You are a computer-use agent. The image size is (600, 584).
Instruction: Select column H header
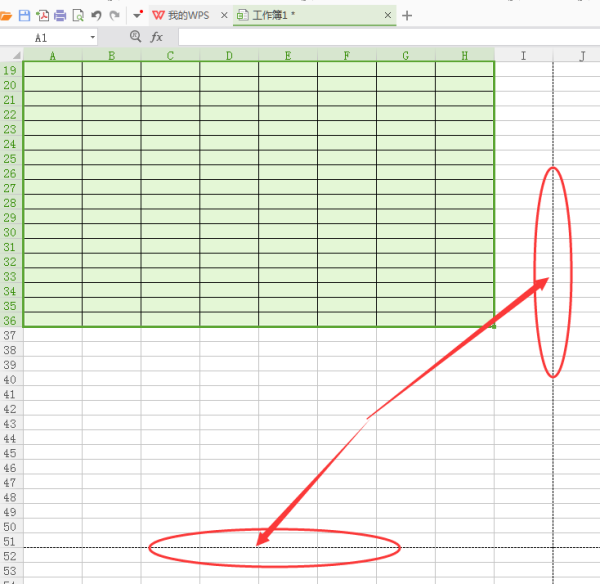(465, 56)
